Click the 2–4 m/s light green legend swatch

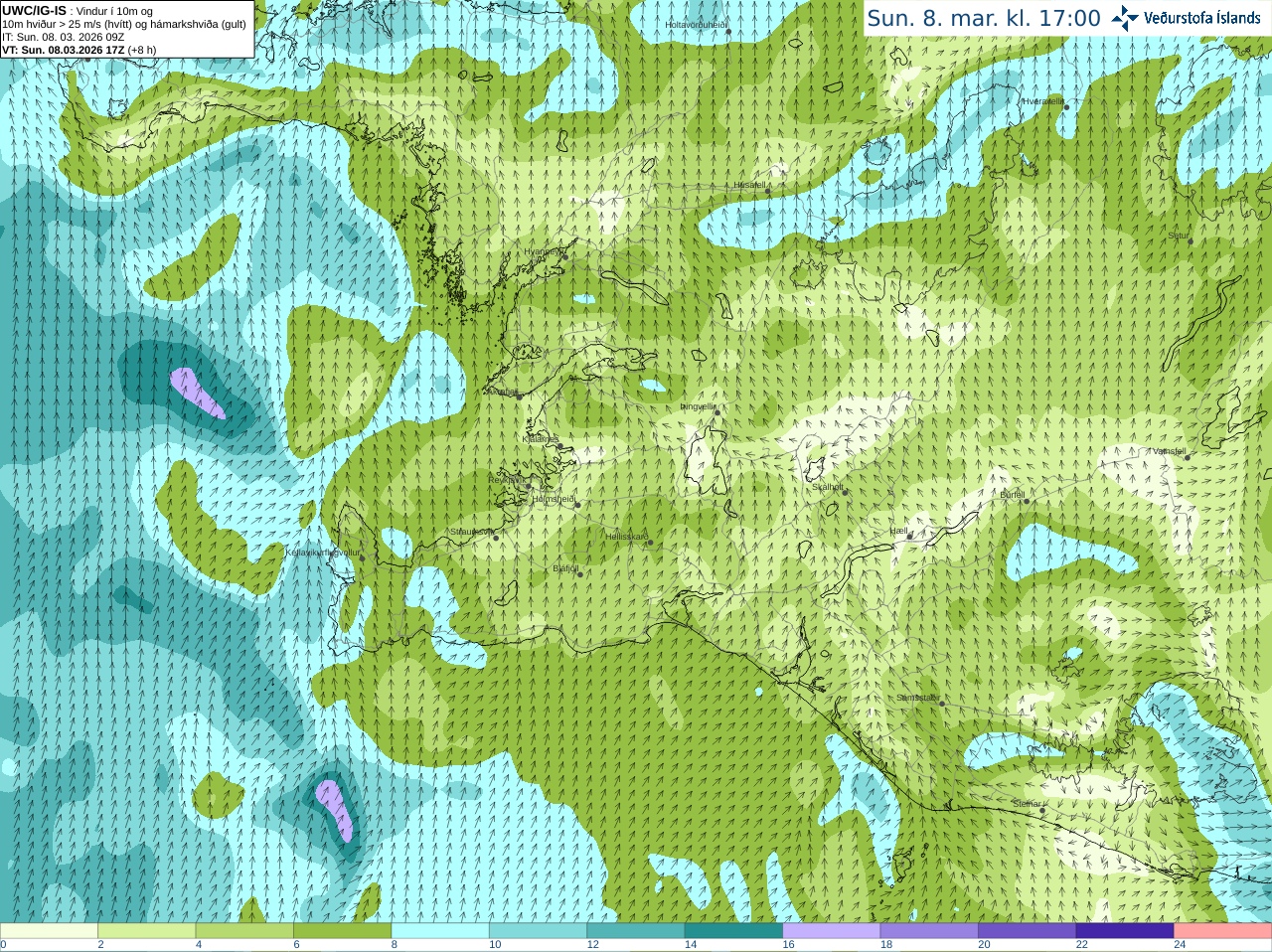click(x=146, y=931)
